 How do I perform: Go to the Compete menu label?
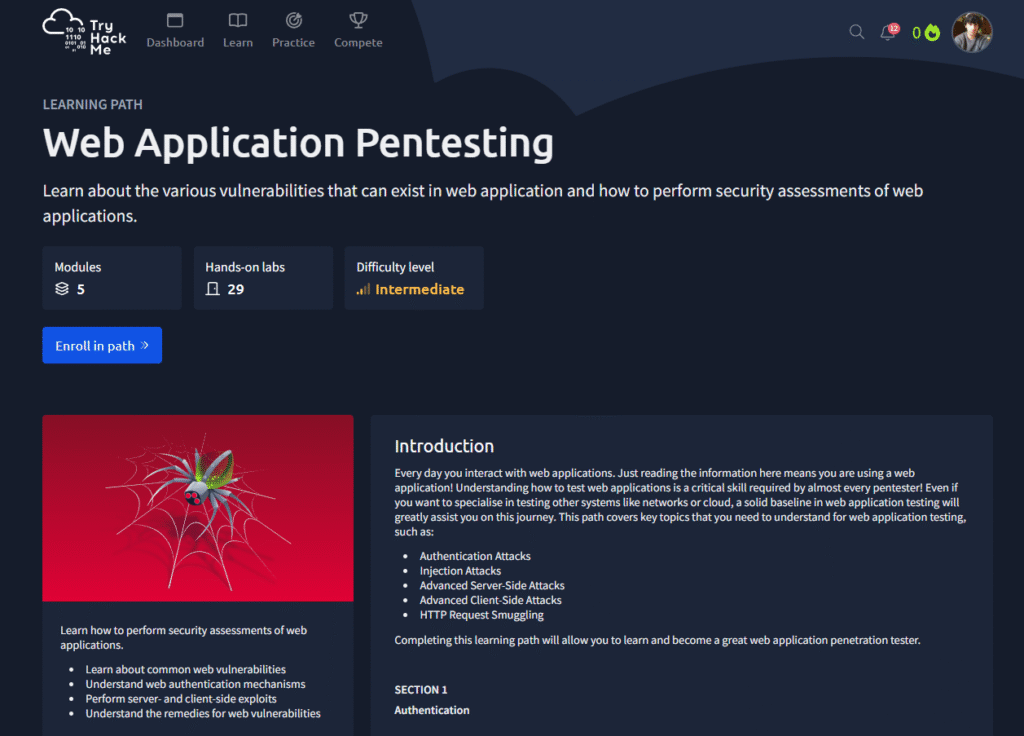click(358, 43)
